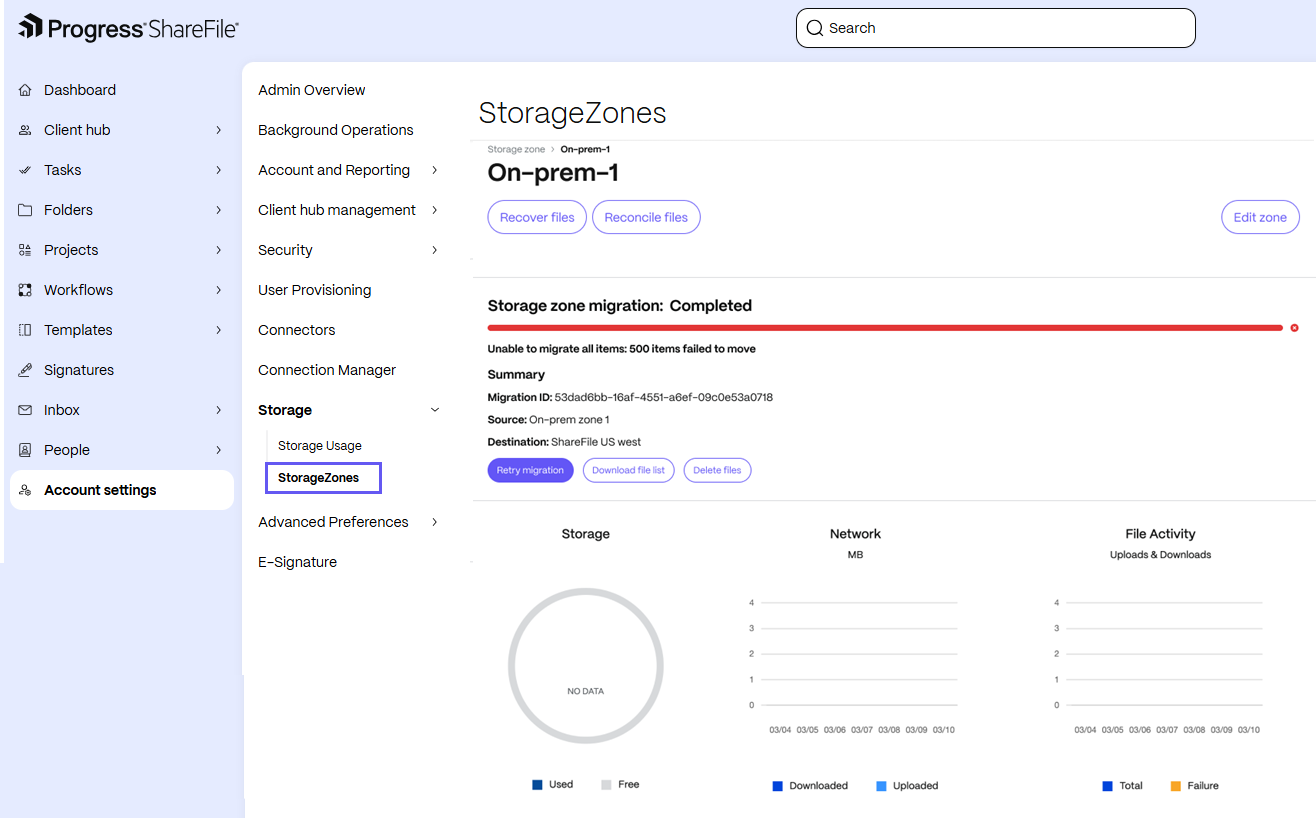Expand the Security menu chevron
Viewport: 1316px width, 818px height.
[x=434, y=250]
